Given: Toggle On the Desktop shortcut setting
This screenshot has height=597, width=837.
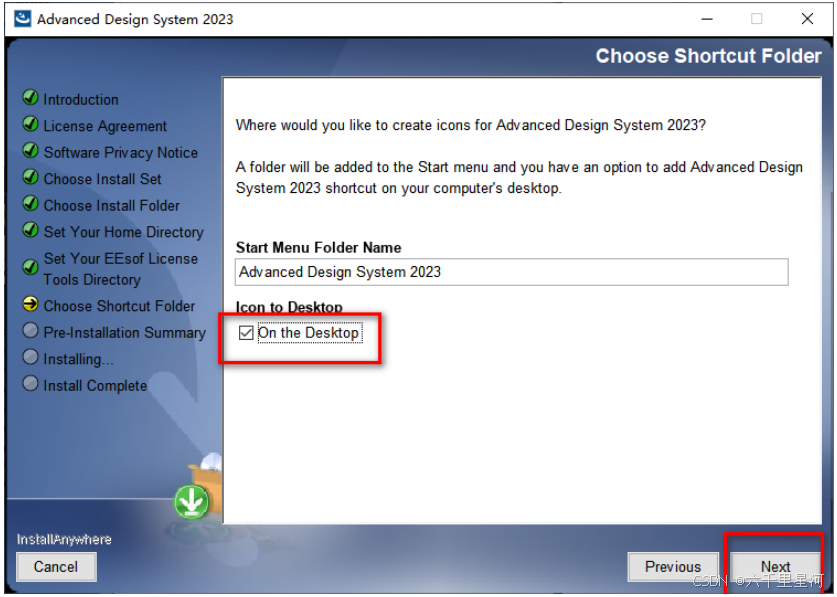Looking at the screenshot, I should (246, 332).
